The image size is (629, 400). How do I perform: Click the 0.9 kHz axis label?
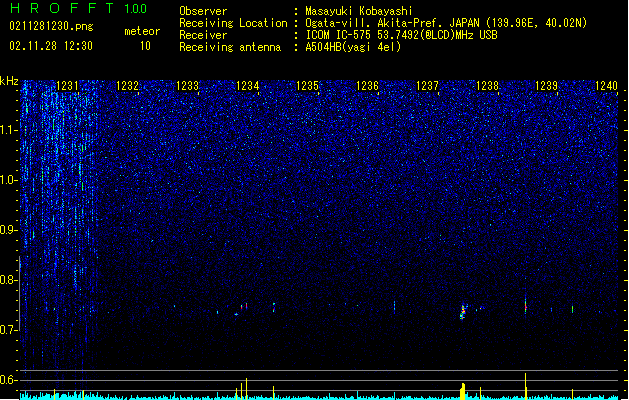[9, 230]
